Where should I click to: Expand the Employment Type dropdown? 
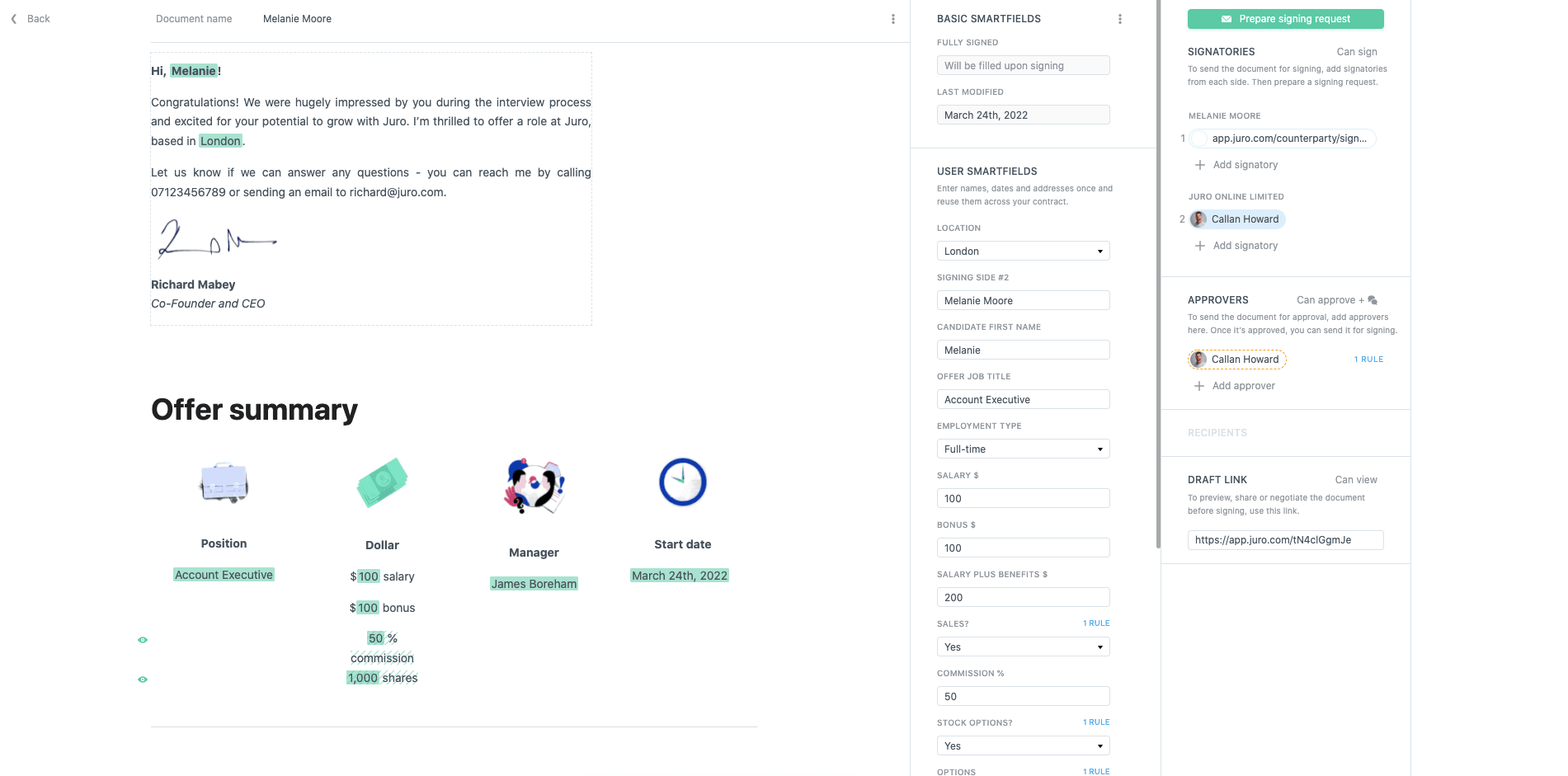[x=1023, y=448]
